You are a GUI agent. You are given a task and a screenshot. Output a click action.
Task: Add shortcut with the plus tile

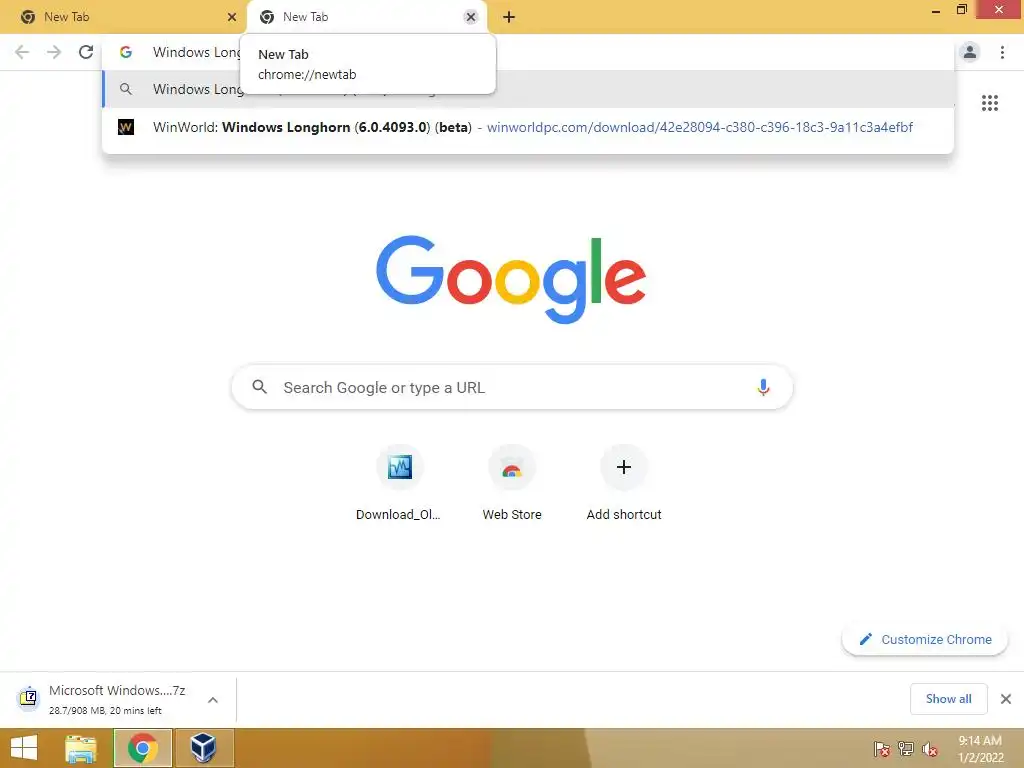(x=624, y=483)
